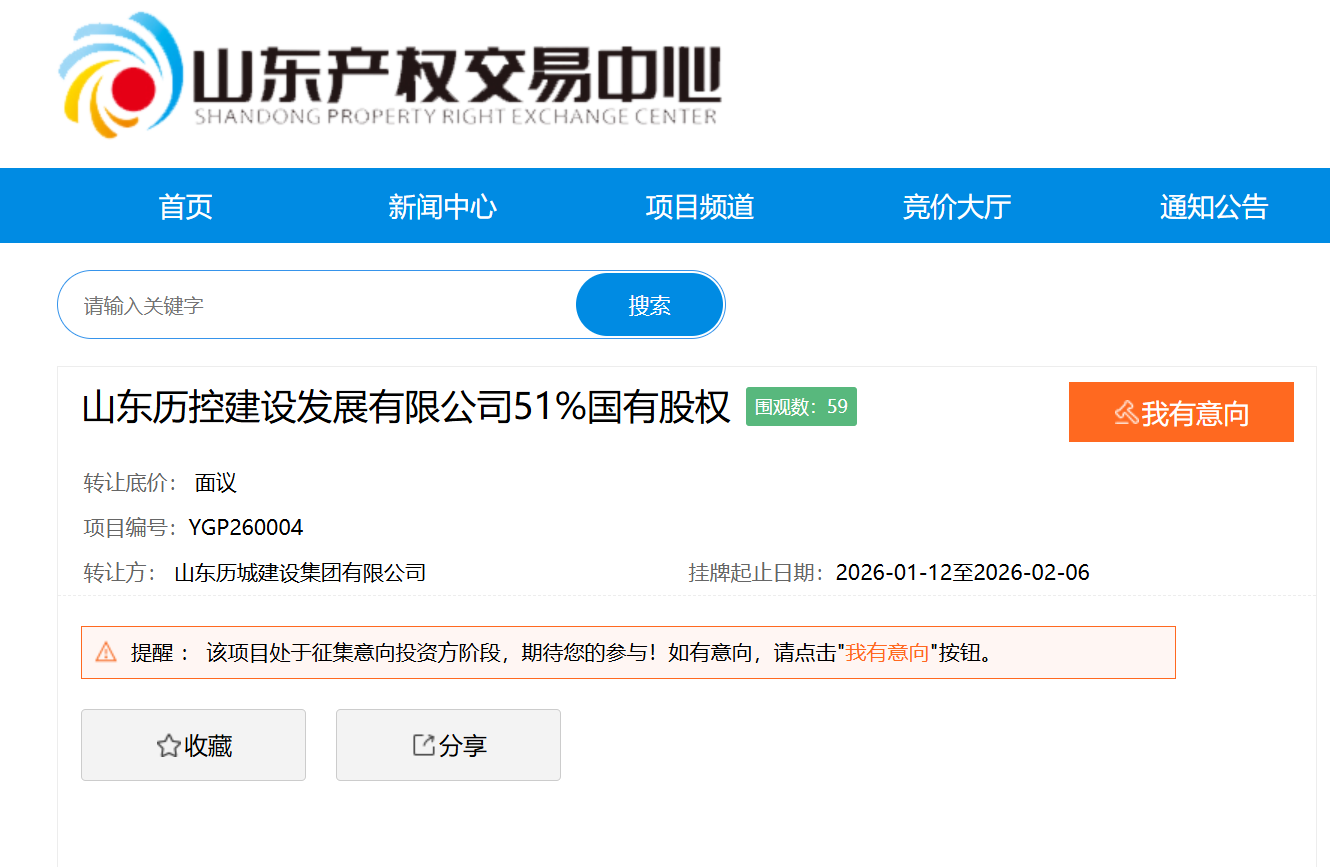This screenshot has height=867, width=1330.
Task: Focus the 请输入关键字 search field
Action: tap(320, 305)
